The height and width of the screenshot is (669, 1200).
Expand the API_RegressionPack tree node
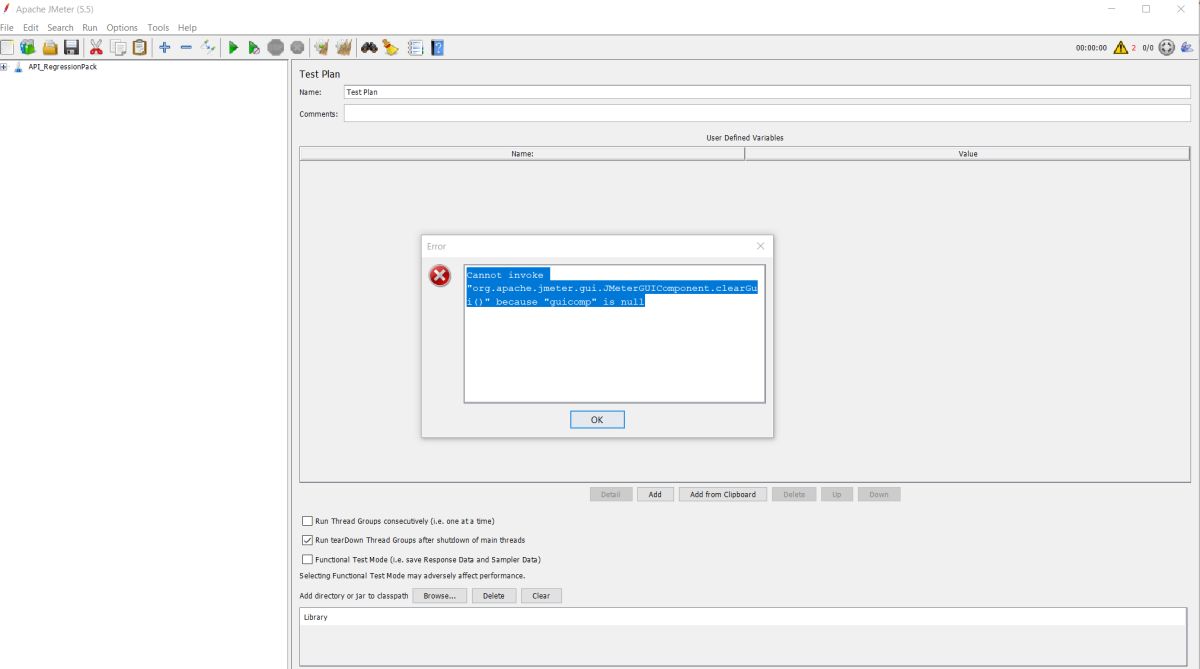(4, 67)
